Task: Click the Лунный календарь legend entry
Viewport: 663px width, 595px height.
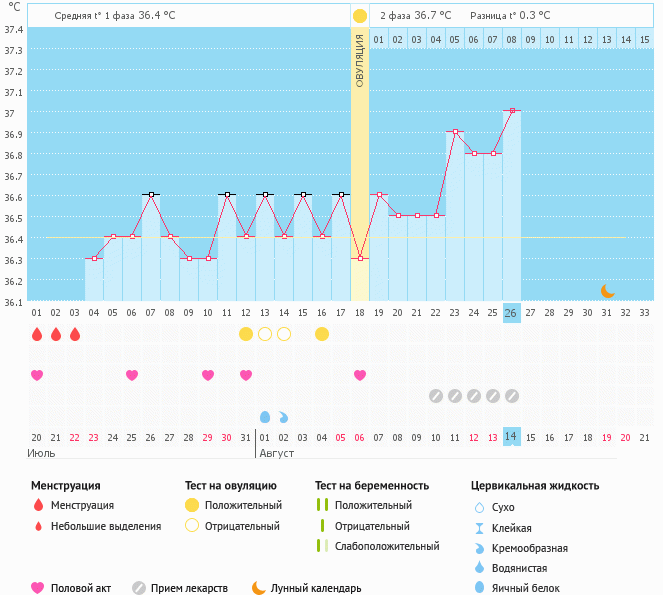Action: click(x=305, y=588)
